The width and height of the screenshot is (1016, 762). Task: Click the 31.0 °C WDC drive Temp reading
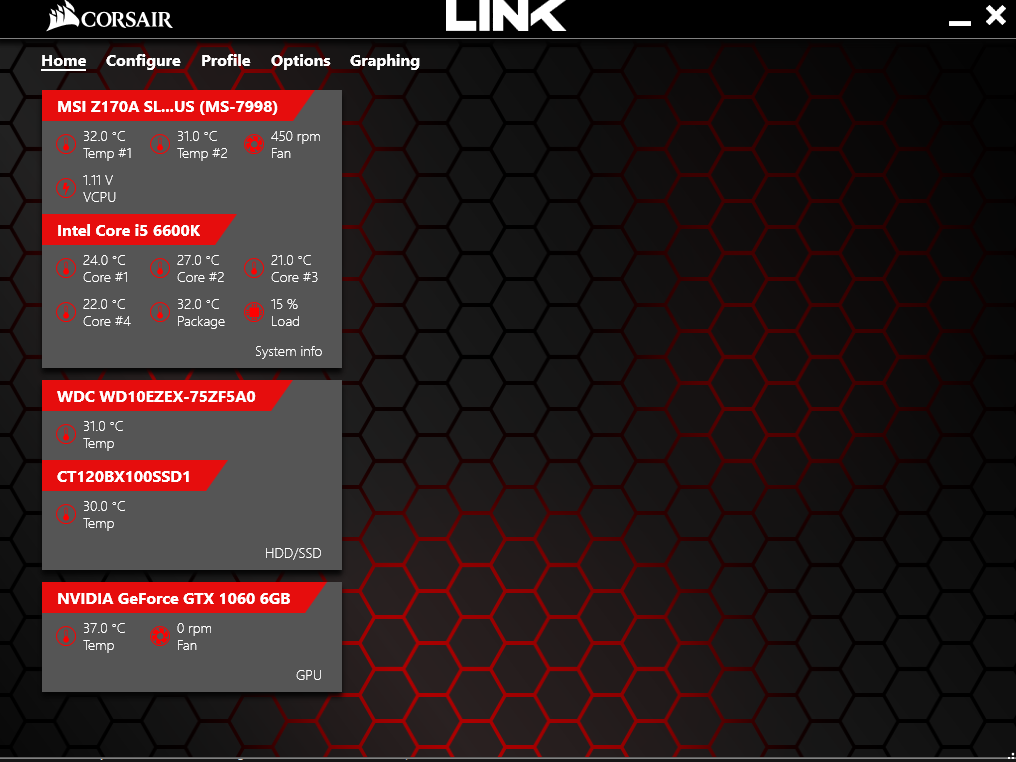(x=103, y=435)
